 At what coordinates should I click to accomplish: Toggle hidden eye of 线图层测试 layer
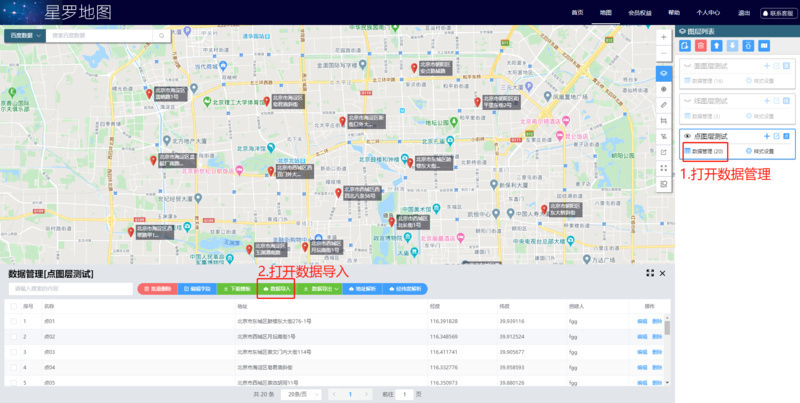point(687,101)
